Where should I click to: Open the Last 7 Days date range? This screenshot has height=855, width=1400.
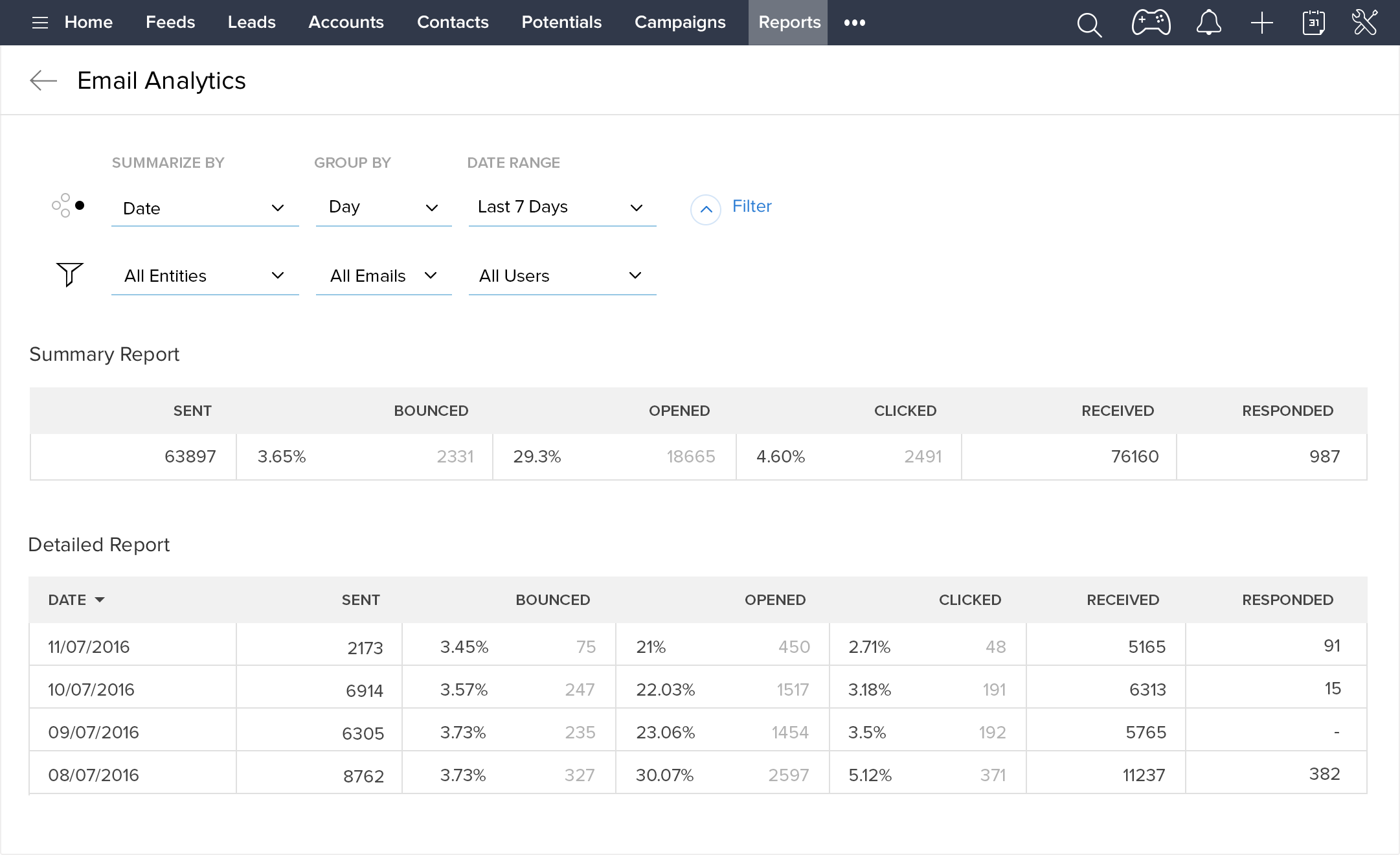[x=561, y=207]
